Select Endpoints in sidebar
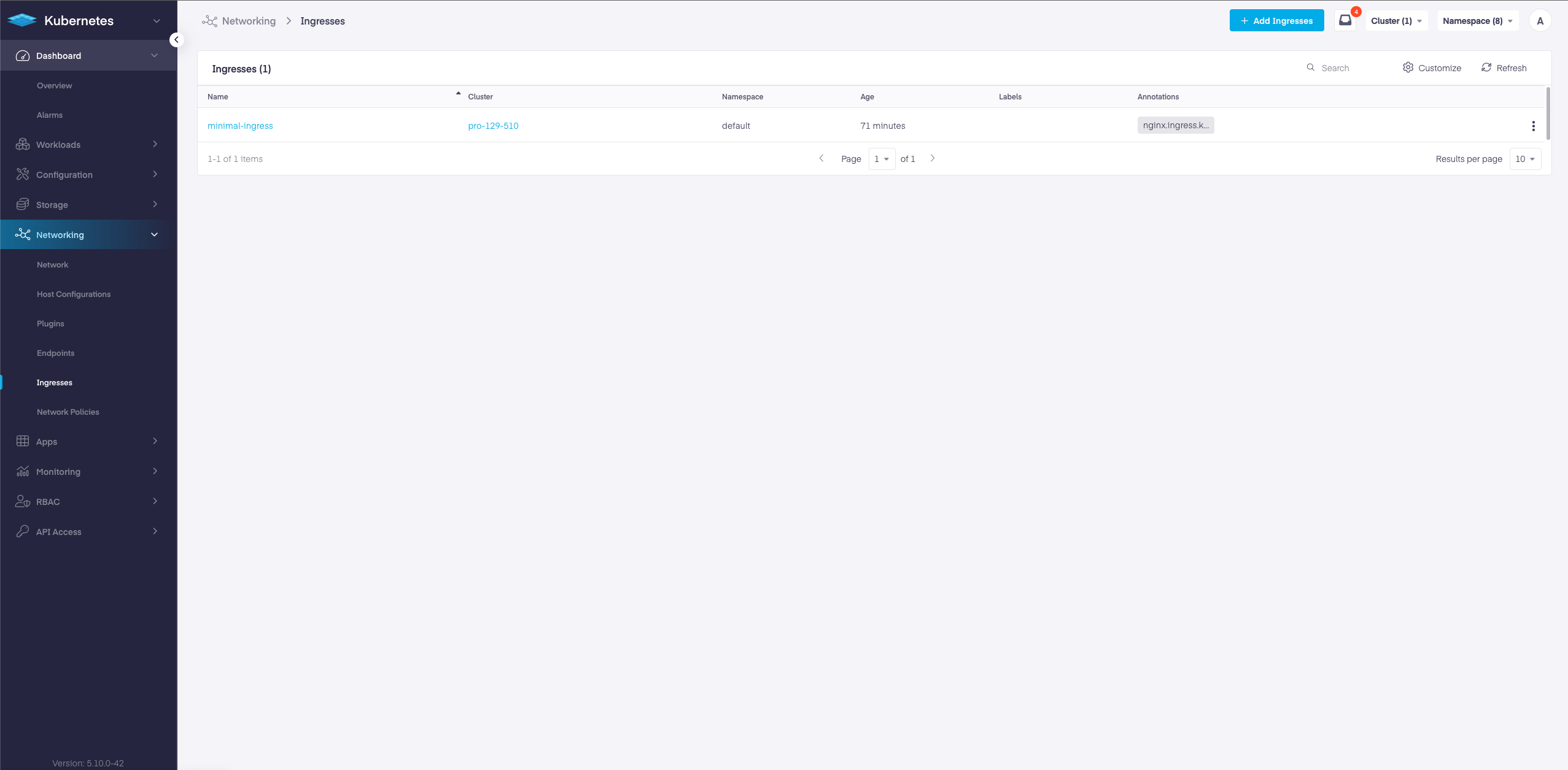 tap(55, 353)
